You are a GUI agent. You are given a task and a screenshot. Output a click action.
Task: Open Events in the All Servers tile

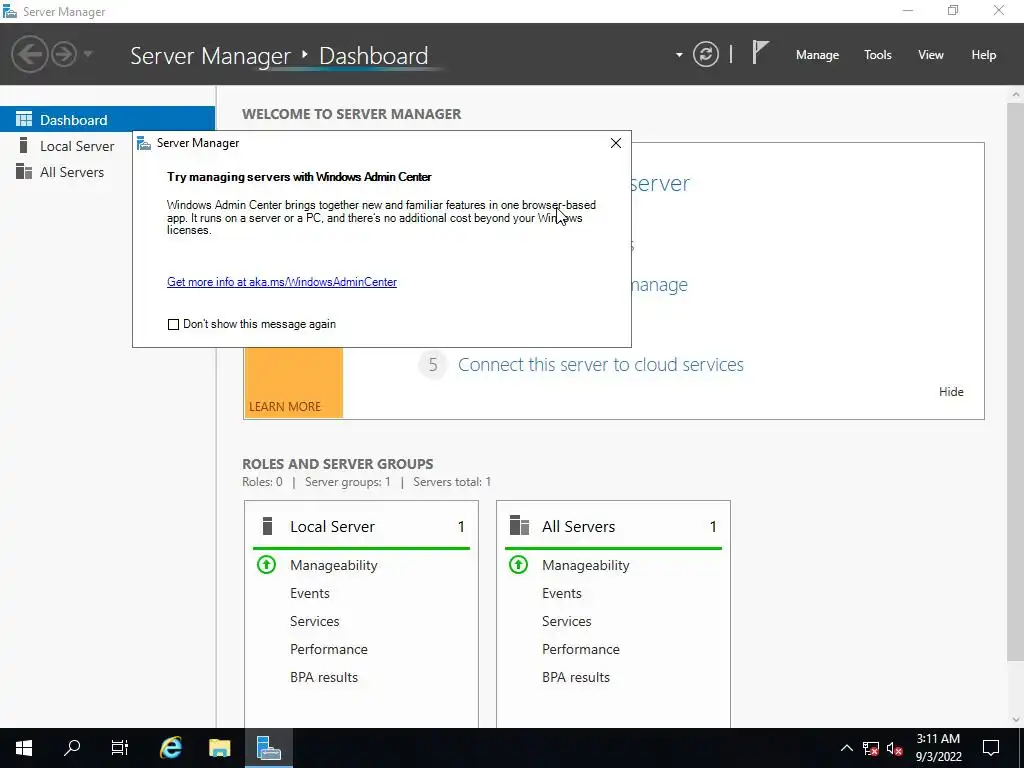coord(562,593)
